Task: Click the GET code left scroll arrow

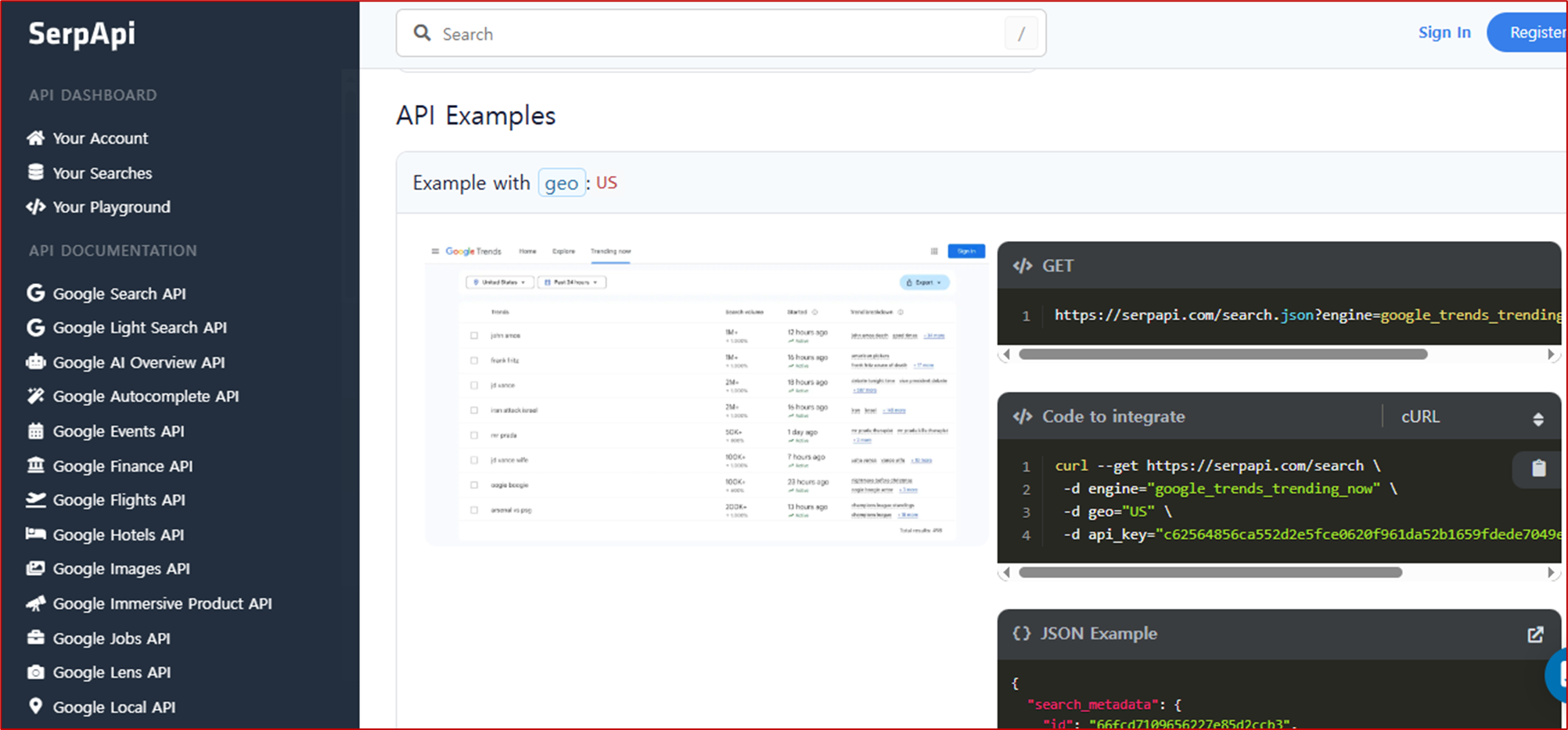Action: 1006,354
